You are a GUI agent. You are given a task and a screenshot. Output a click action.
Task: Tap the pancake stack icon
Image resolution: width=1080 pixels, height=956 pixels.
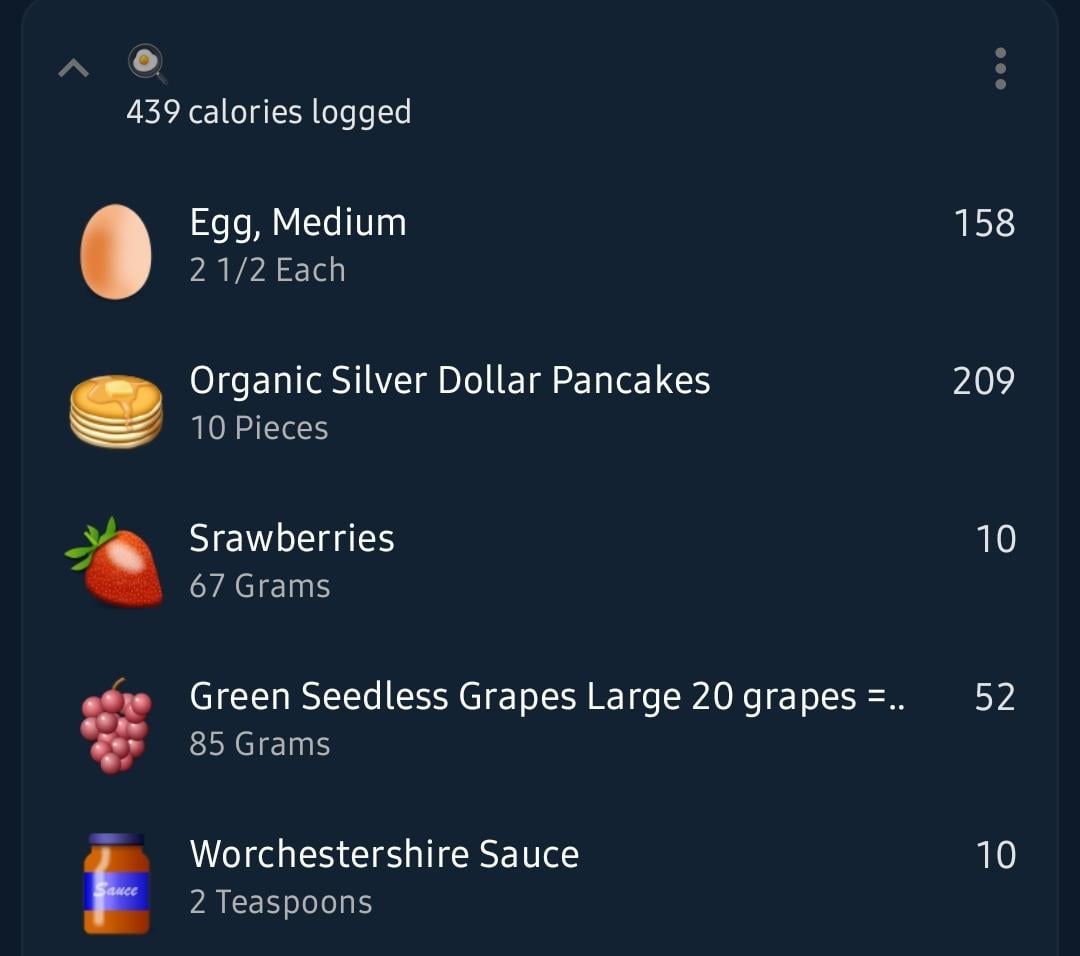(116, 411)
